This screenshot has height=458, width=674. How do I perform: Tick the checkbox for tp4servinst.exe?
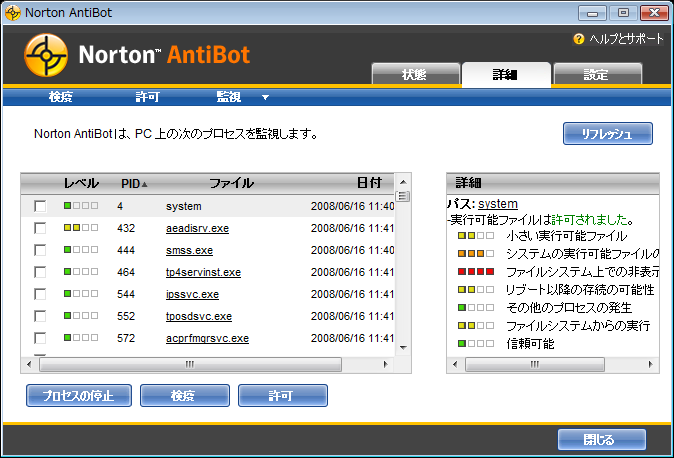[40, 272]
